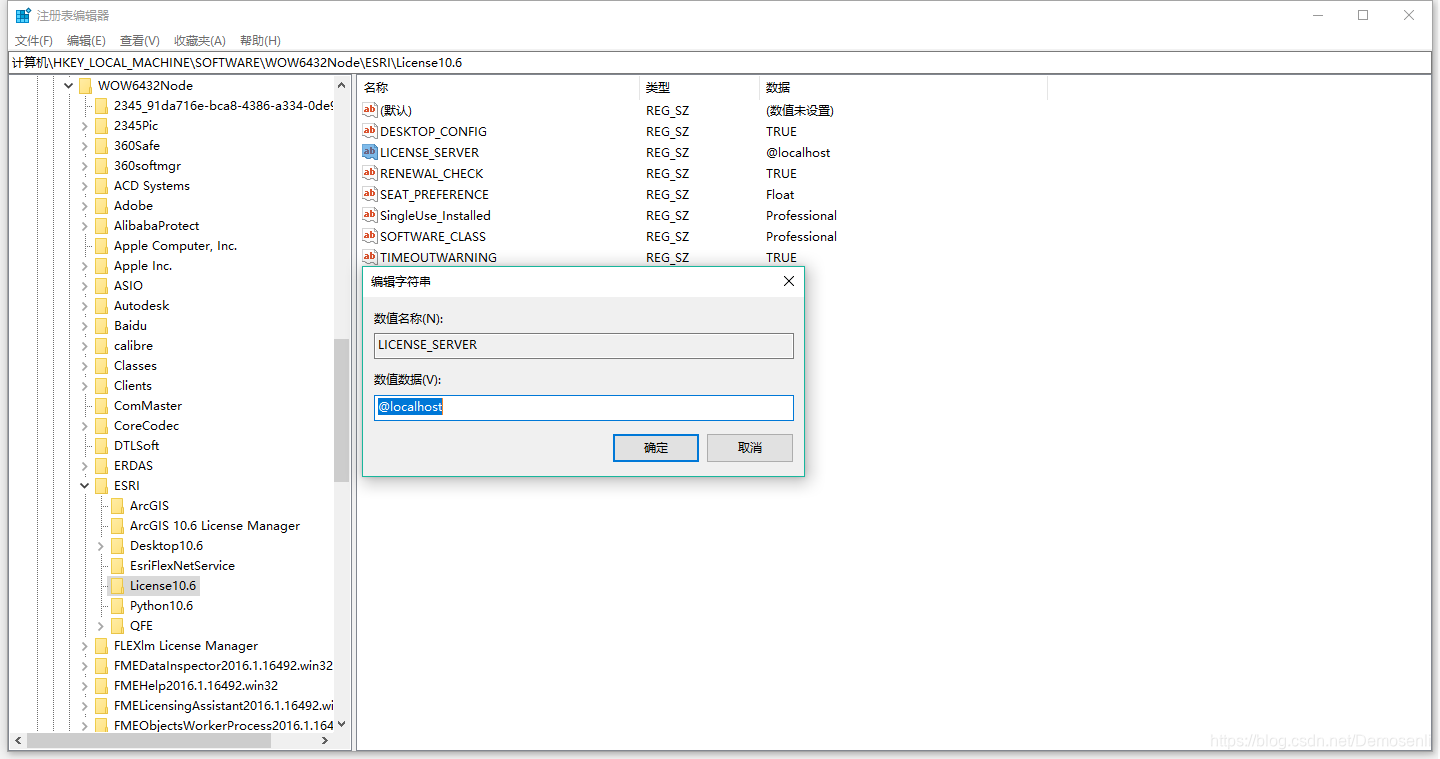Open the 编辑(E) menu
This screenshot has height=759, width=1440.
coord(86,41)
